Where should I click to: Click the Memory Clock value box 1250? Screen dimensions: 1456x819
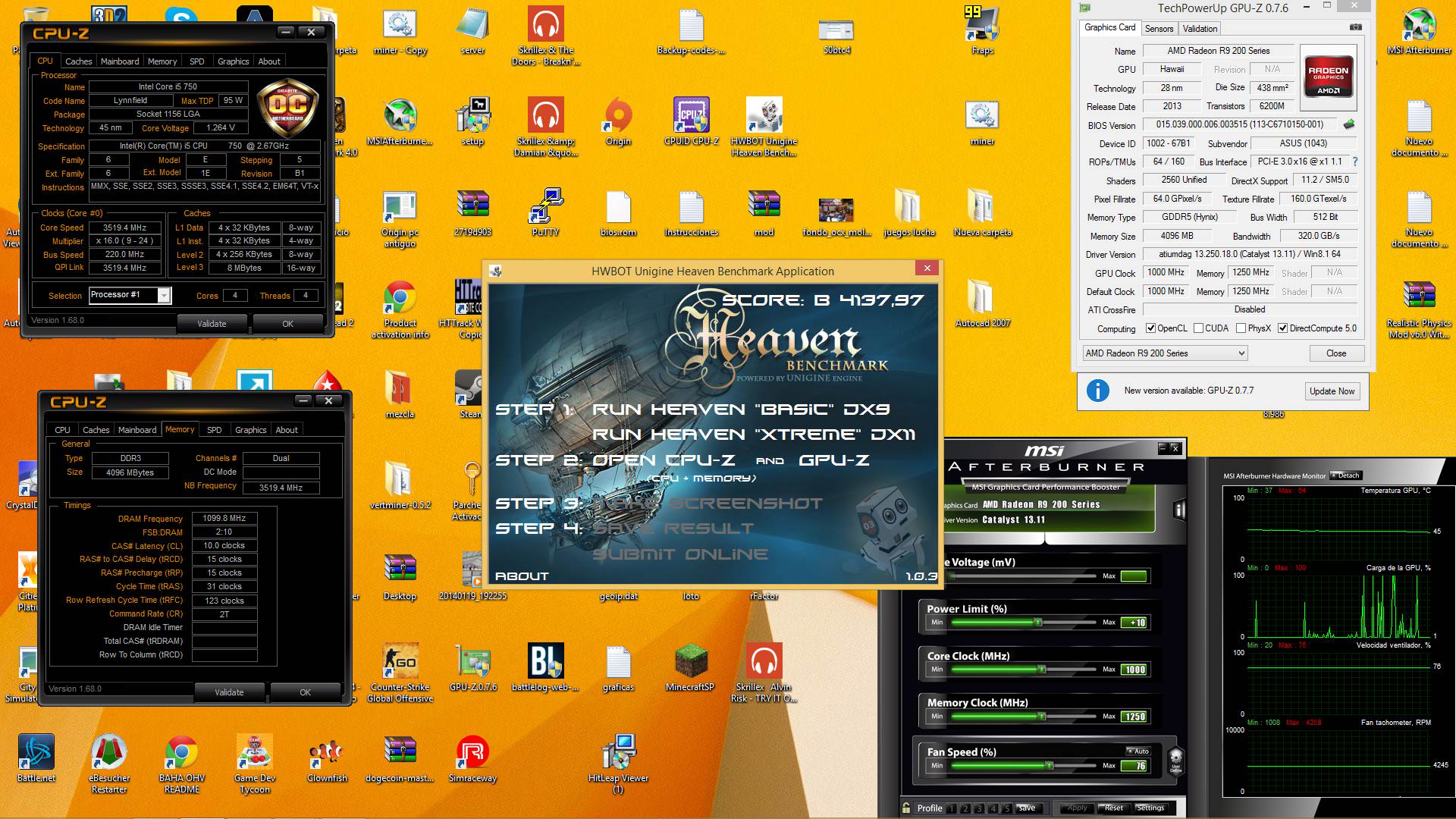click(x=1135, y=717)
